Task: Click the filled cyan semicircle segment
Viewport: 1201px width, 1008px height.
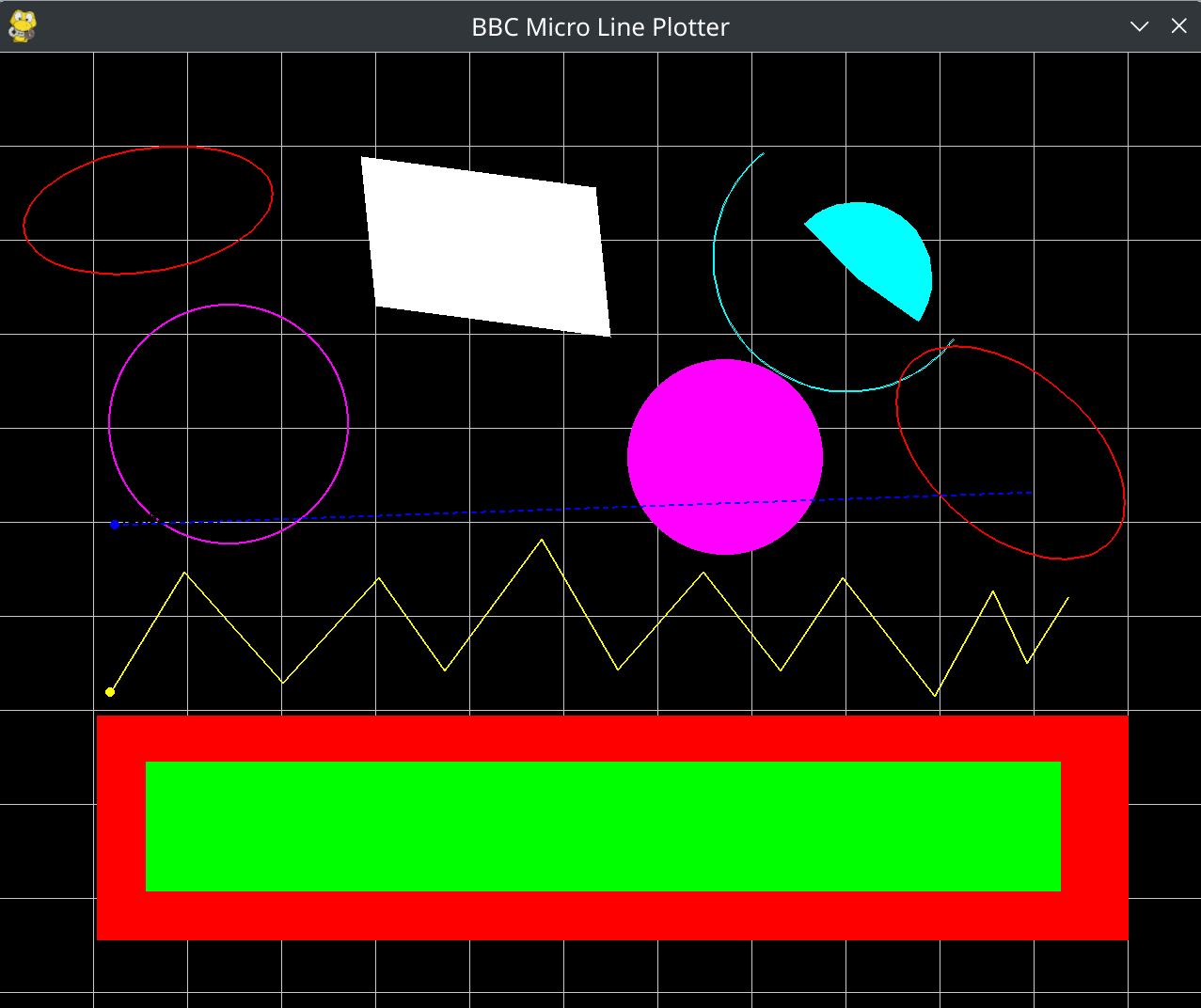Action: [x=880, y=254]
